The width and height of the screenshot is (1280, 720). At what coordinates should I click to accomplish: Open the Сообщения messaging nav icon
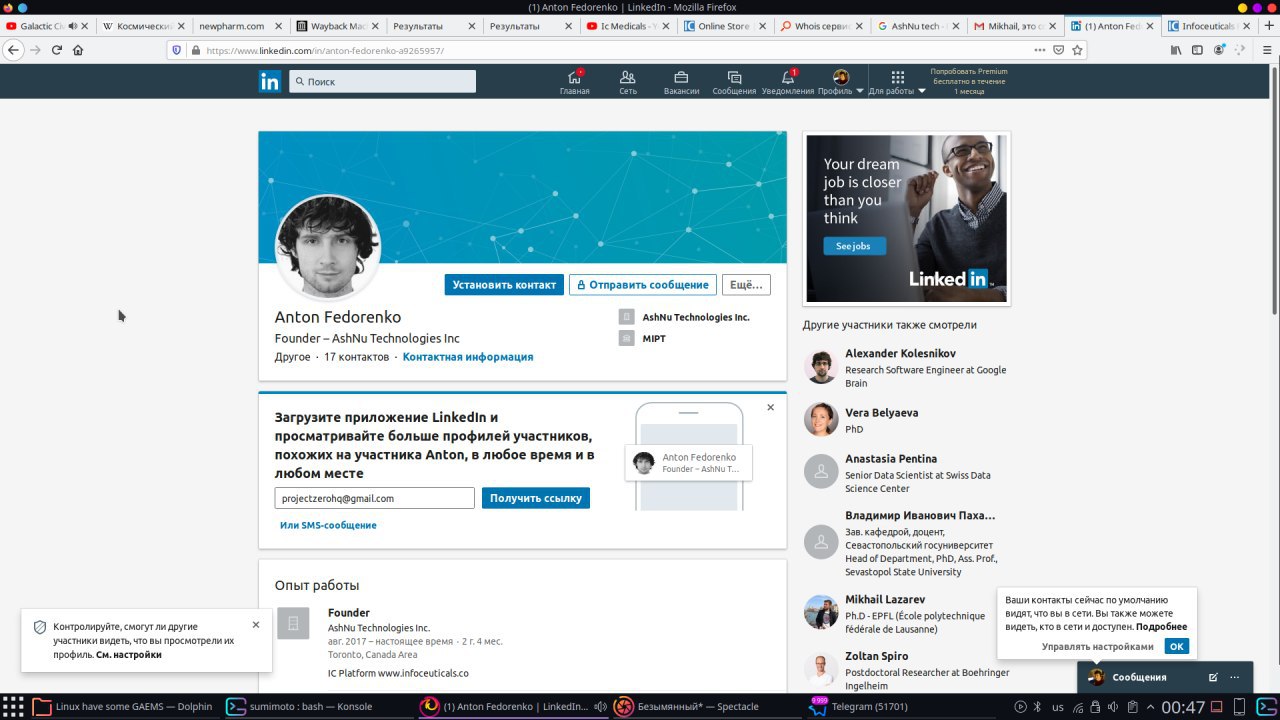(734, 82)
